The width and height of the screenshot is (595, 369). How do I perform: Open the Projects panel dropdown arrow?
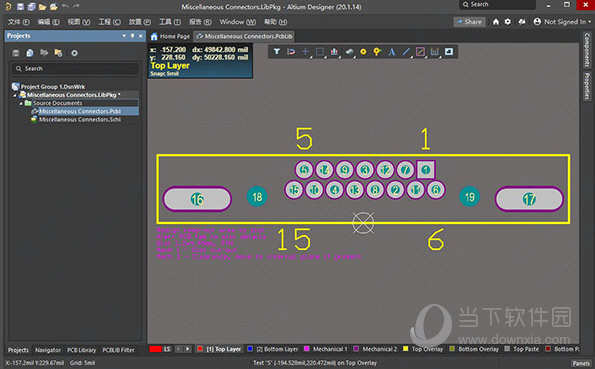click(x=124, y=36)
